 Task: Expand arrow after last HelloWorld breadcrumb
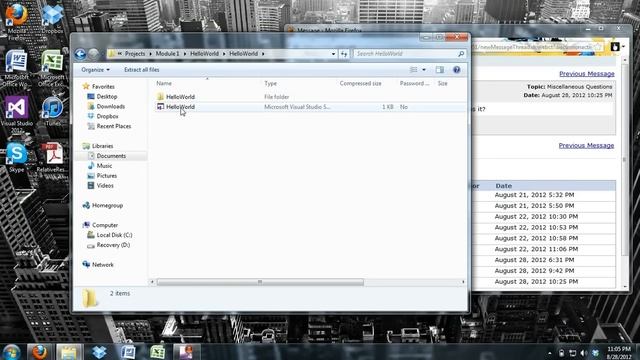point(263,54)
